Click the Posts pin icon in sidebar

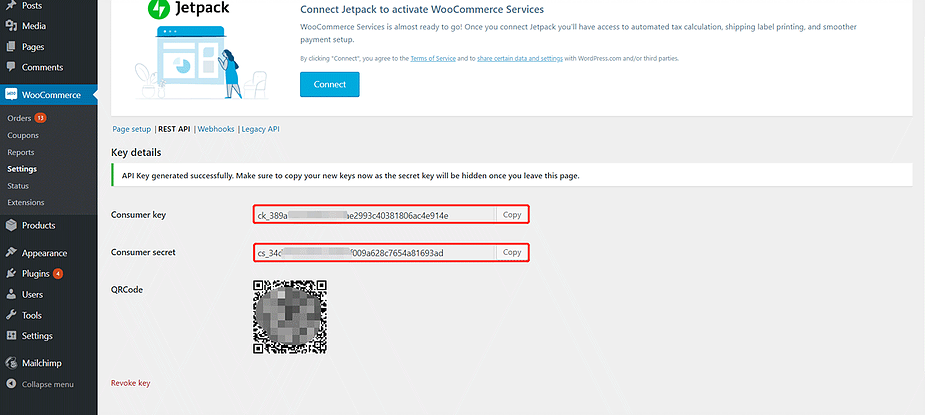[x=11, y=5]
